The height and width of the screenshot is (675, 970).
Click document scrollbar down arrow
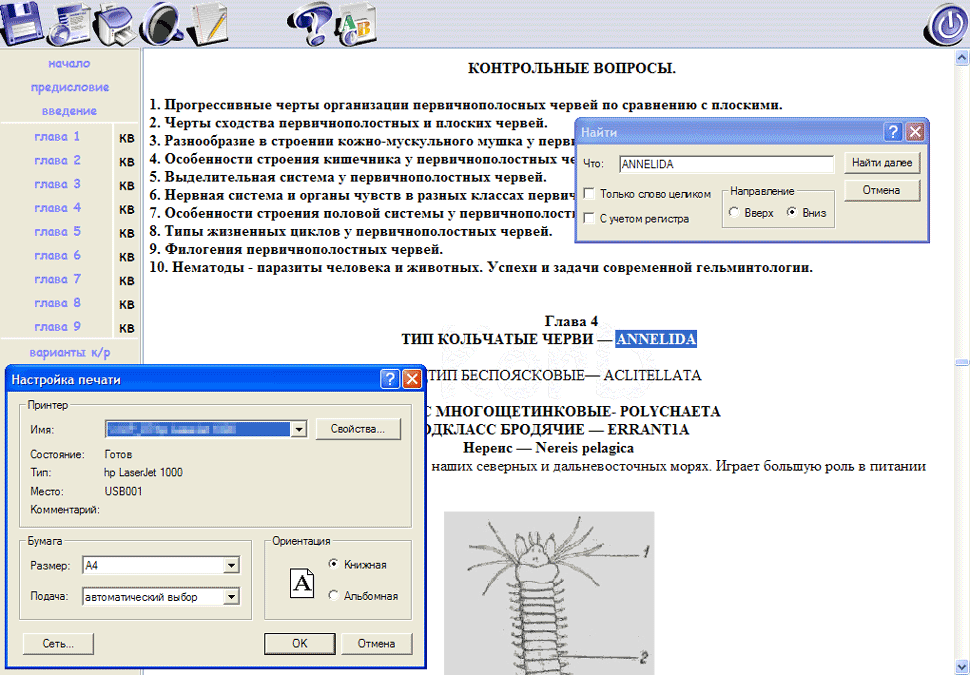click(961, 667)
